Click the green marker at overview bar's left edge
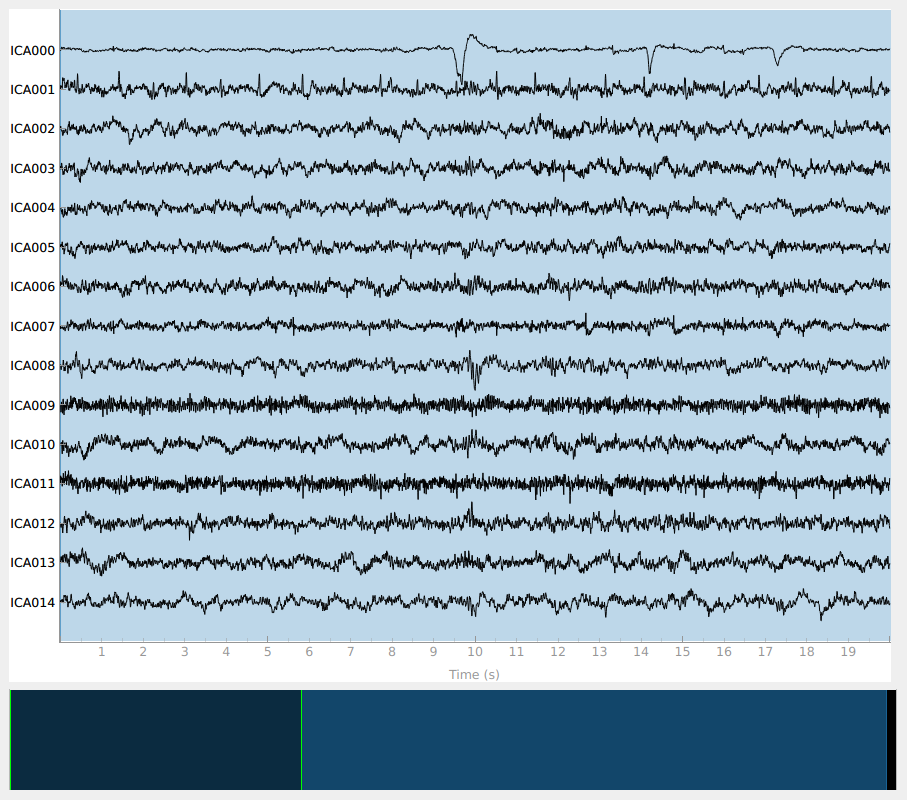The width and height of the screenshot is (907, 800). point(10,740)
